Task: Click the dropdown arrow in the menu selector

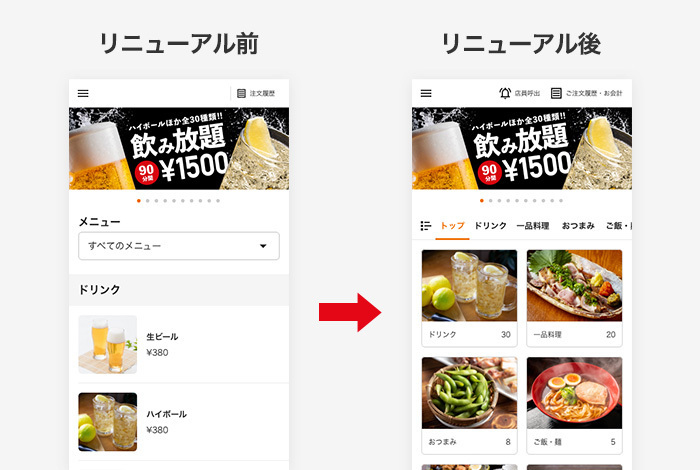Action: pos(263,246)
